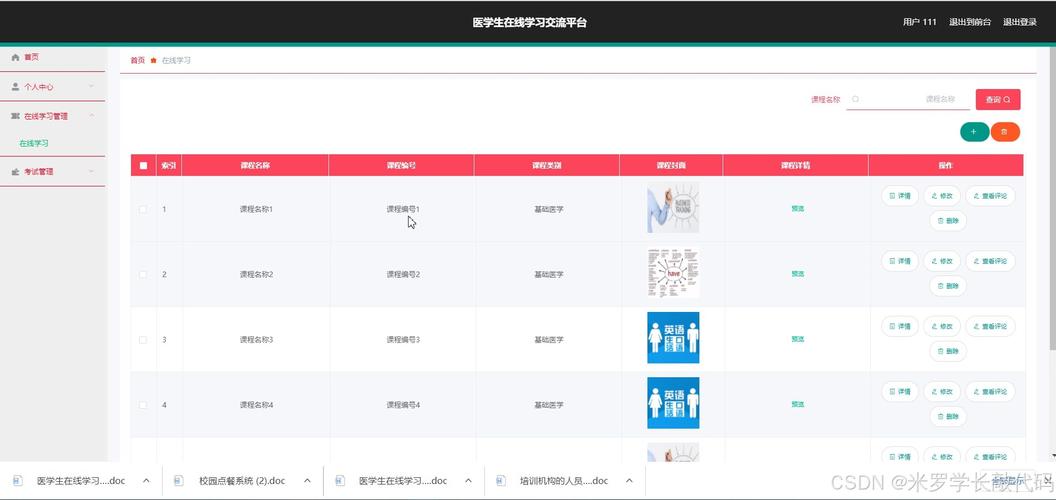
Task: Click the cover thumbnail of 课程名称4
Action: tap(673, 403)
